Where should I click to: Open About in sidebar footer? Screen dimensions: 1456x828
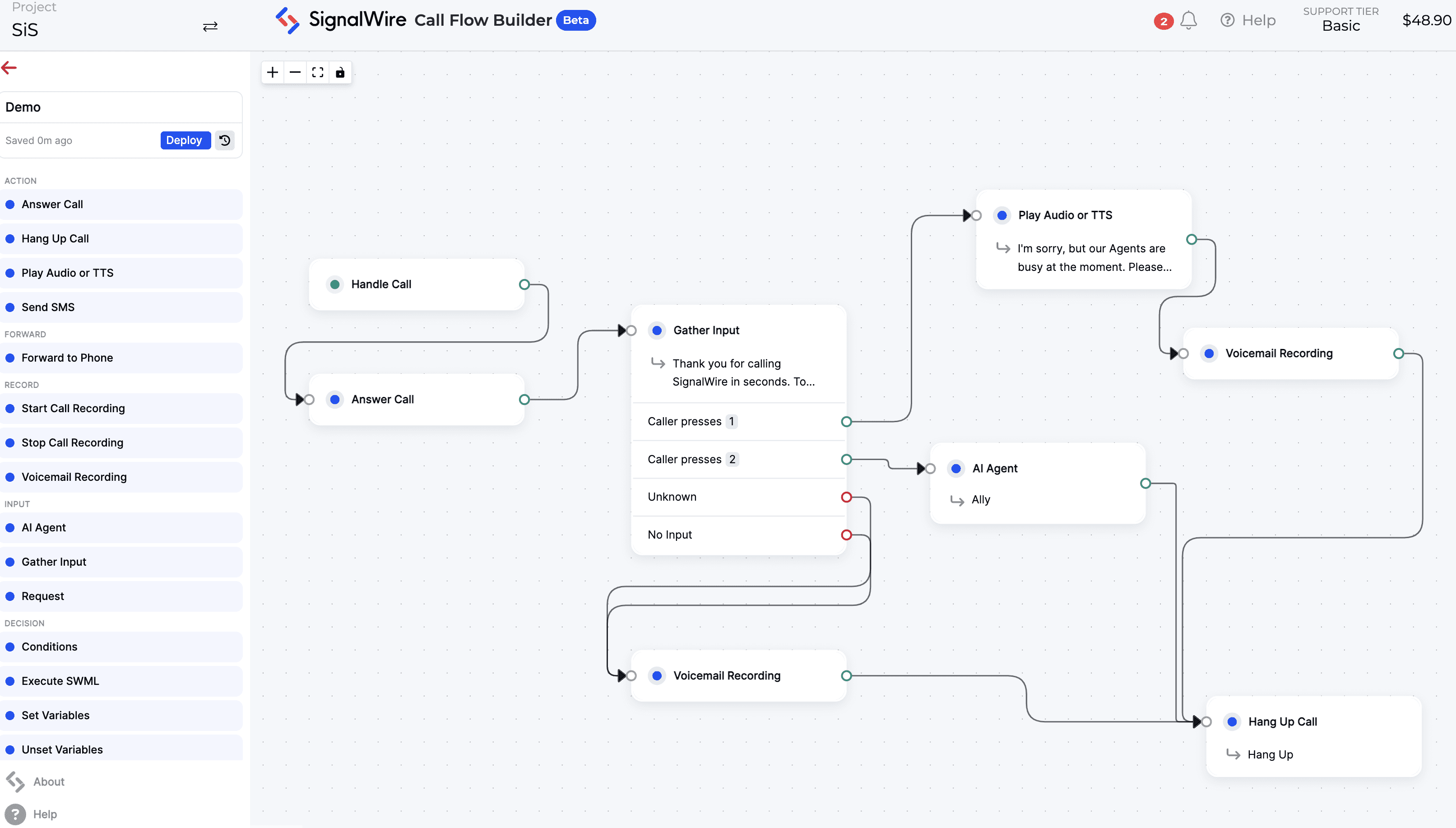point(35,782)
